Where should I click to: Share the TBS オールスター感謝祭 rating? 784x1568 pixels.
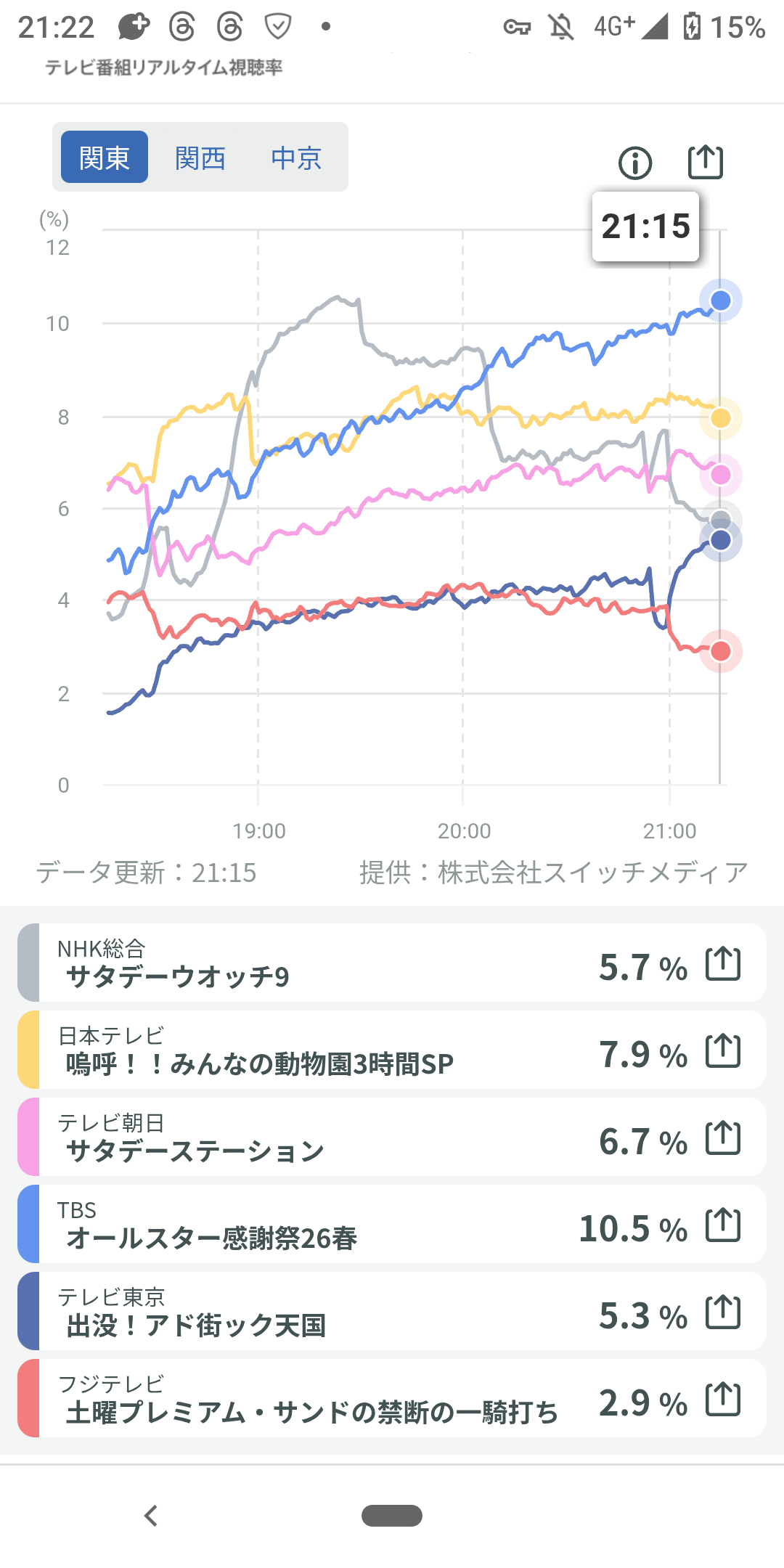point(723,1225)
